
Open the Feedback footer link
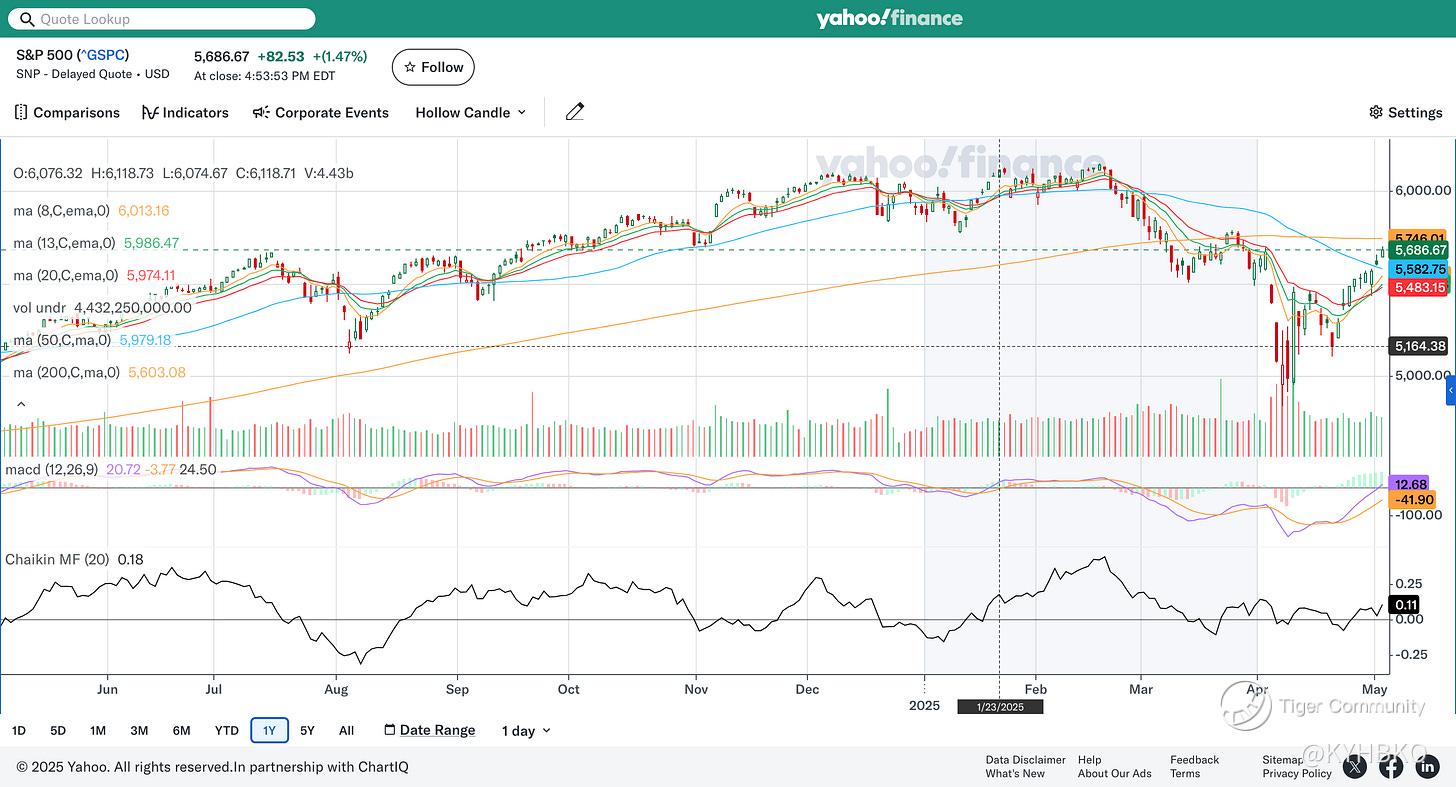point(1194,760)
